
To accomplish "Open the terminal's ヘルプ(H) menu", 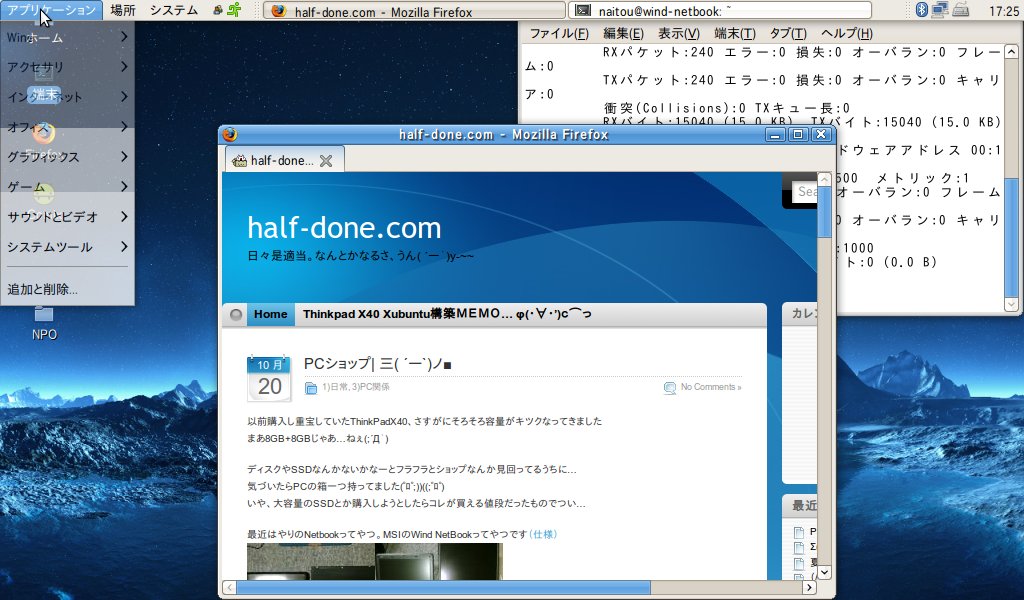I will click(846, 33).
